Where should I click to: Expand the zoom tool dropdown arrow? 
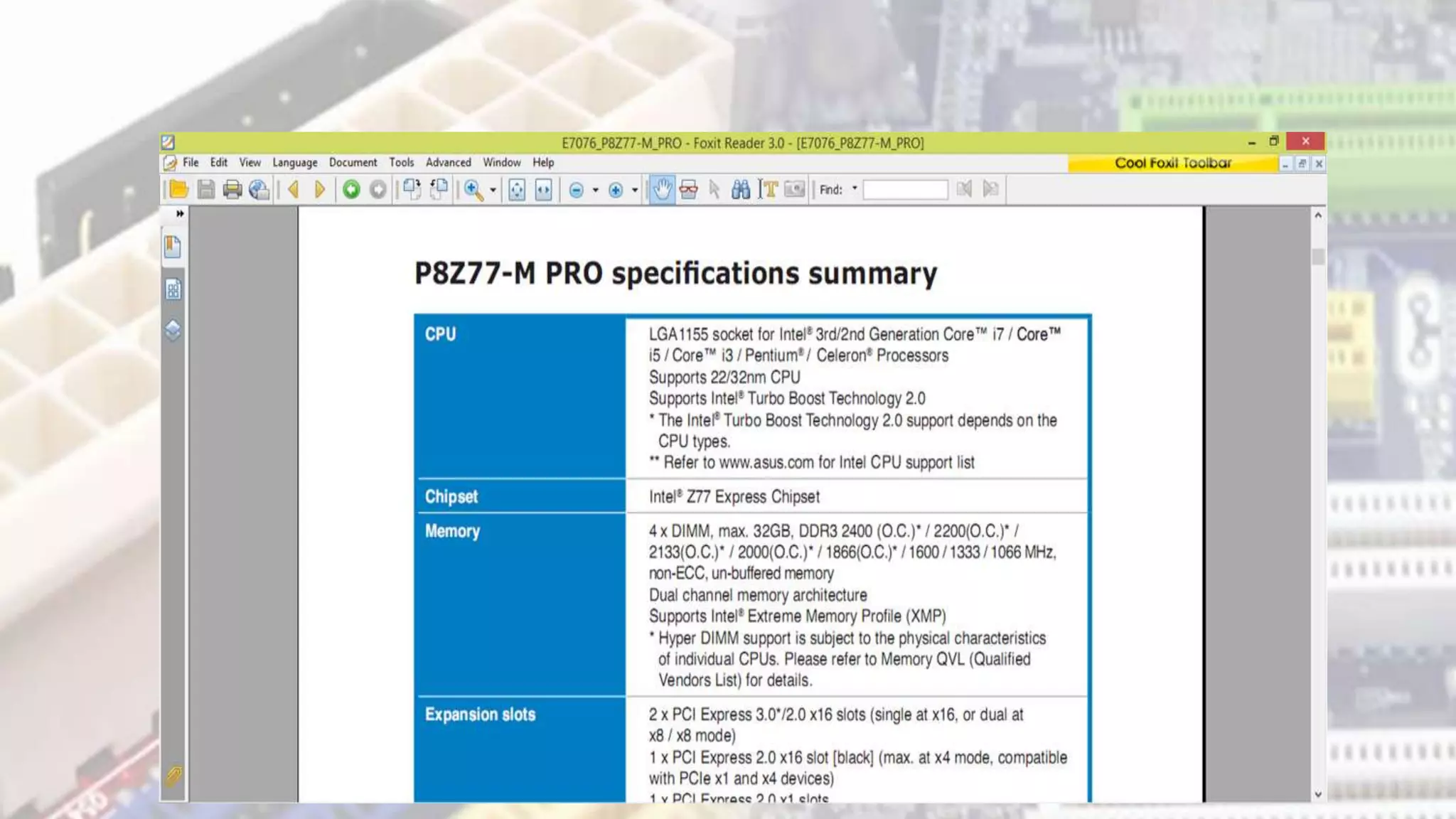tap(493, 190)
